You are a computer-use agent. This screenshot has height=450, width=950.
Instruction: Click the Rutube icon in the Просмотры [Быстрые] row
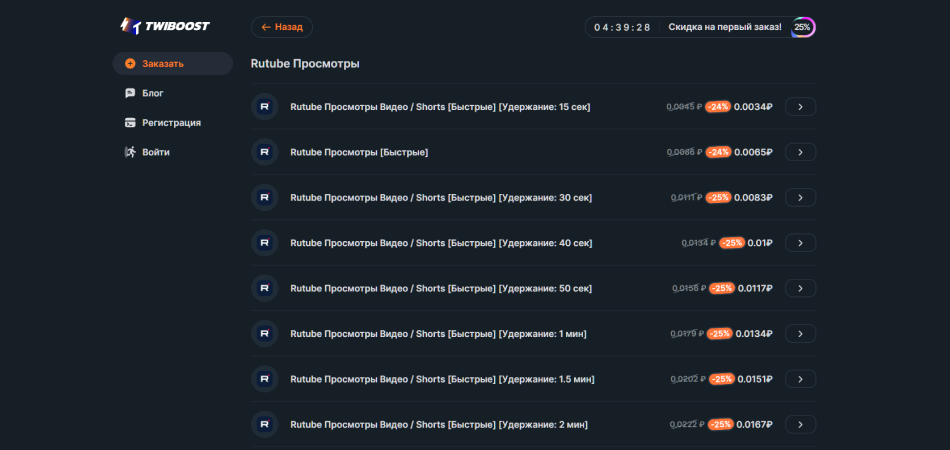click(265, 152)
